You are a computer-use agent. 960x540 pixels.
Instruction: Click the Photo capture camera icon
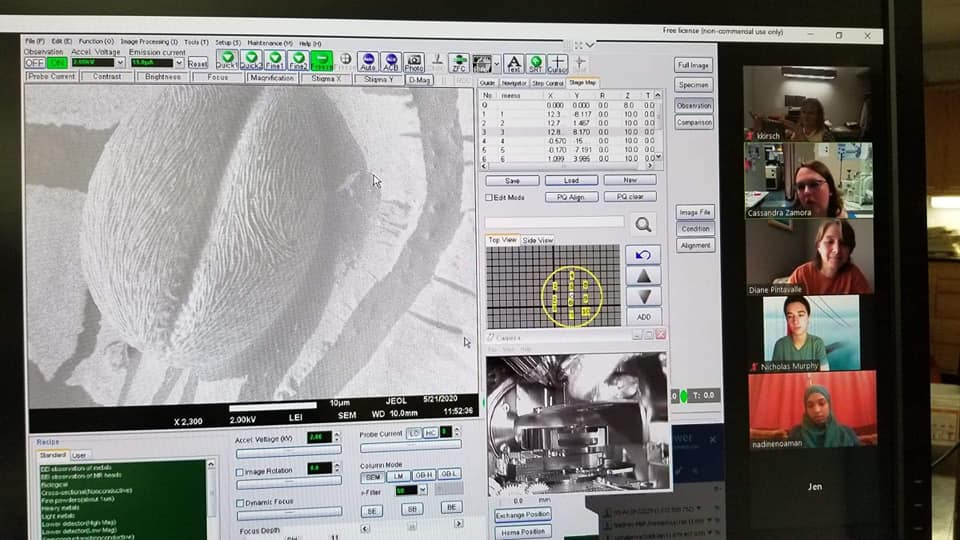click(414, 62)
